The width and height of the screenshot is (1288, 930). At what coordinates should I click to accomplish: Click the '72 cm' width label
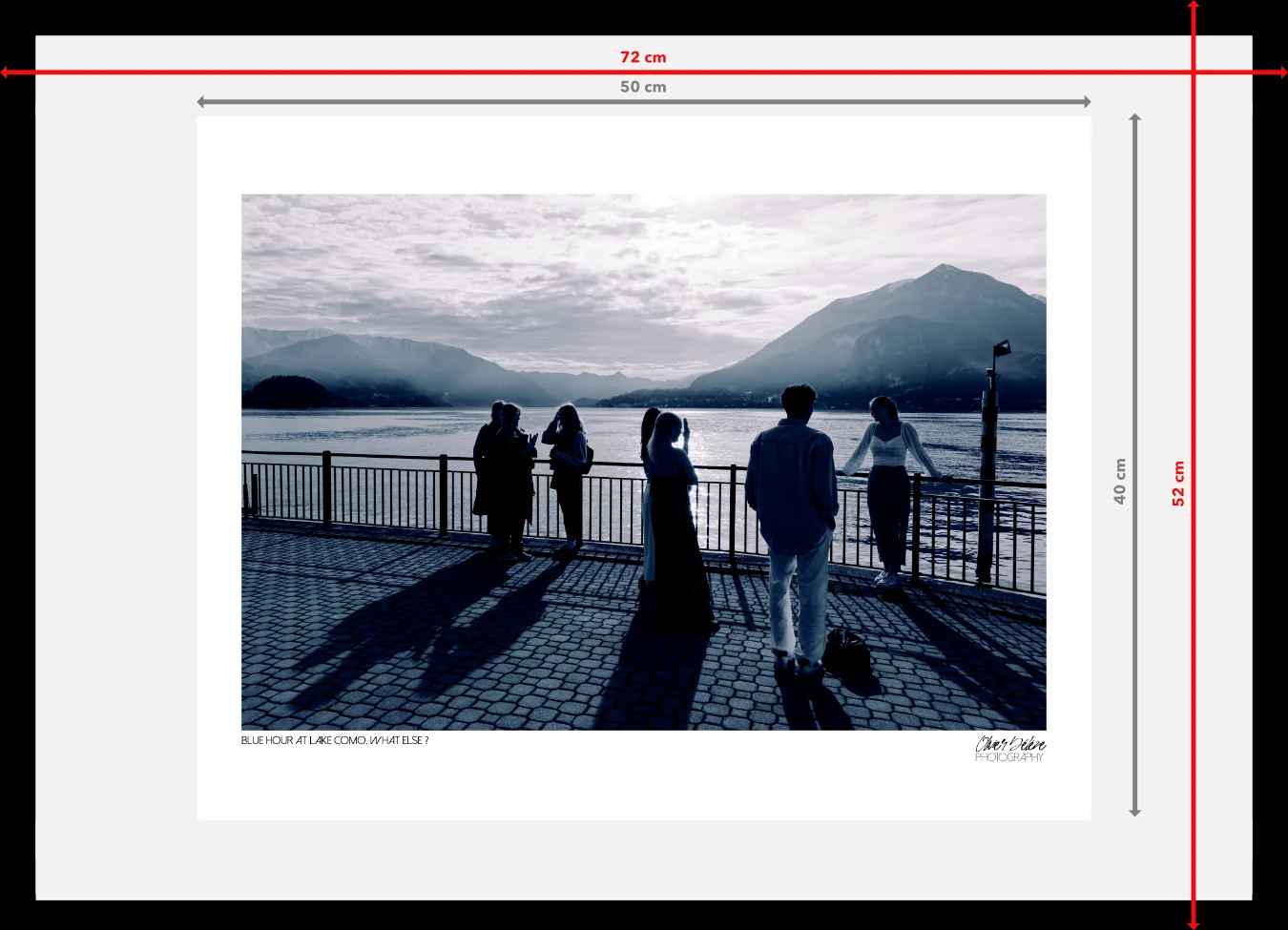[643, 57]
